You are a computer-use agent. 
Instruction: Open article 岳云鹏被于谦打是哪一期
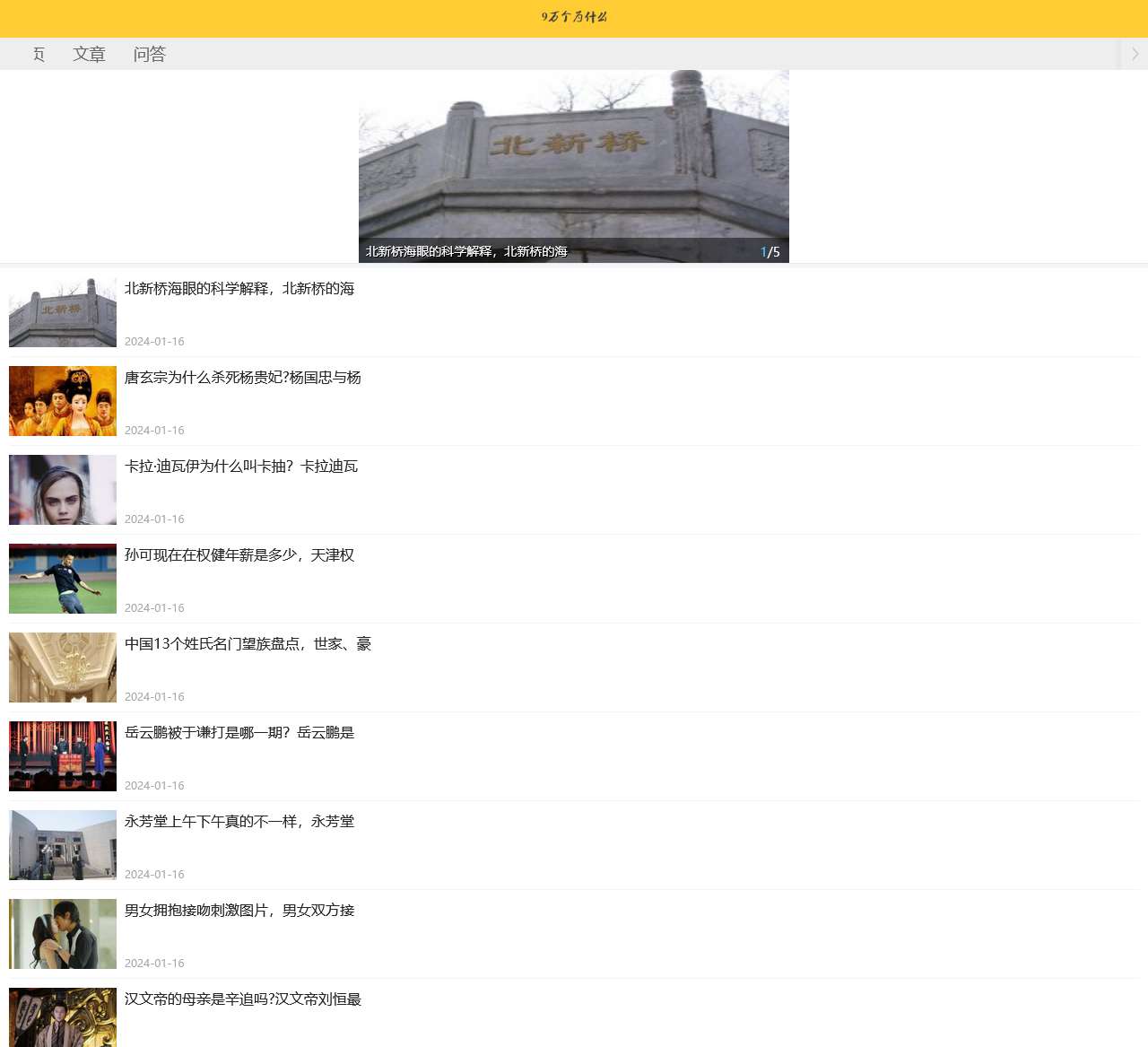239,733
